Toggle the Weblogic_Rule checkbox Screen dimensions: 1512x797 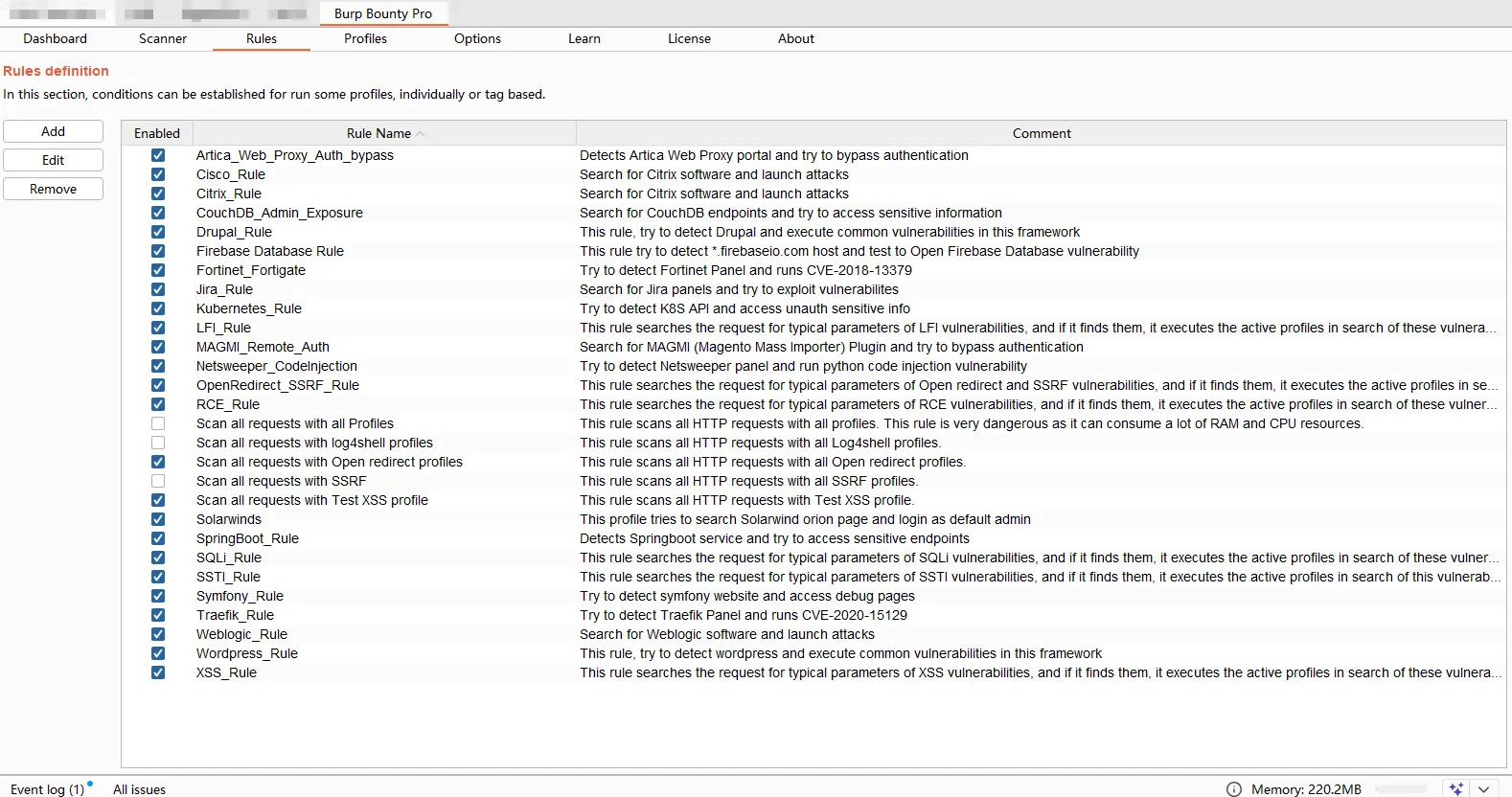pos(158,634)
